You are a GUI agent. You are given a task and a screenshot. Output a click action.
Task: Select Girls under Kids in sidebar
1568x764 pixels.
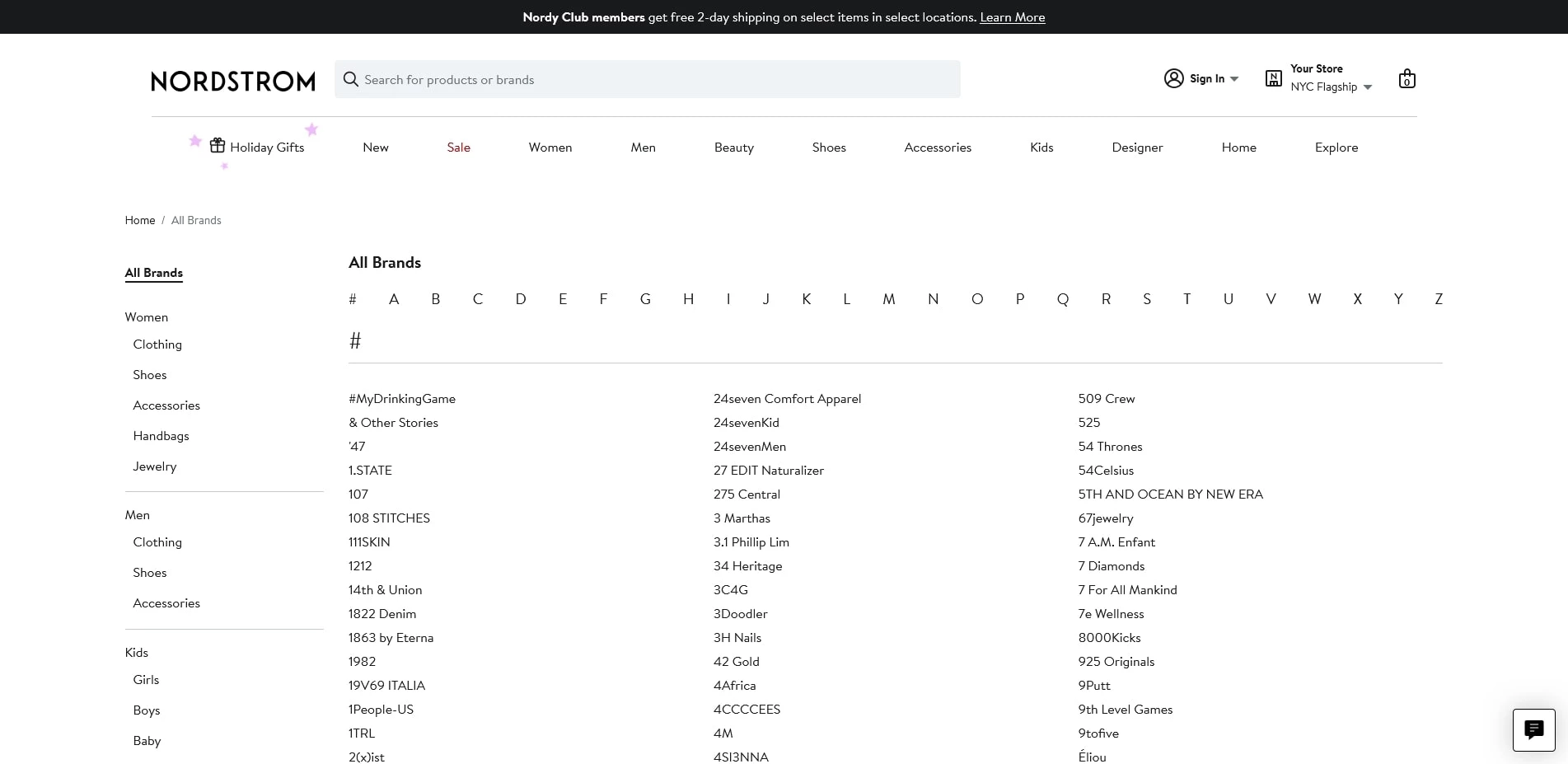coord(146,680)
